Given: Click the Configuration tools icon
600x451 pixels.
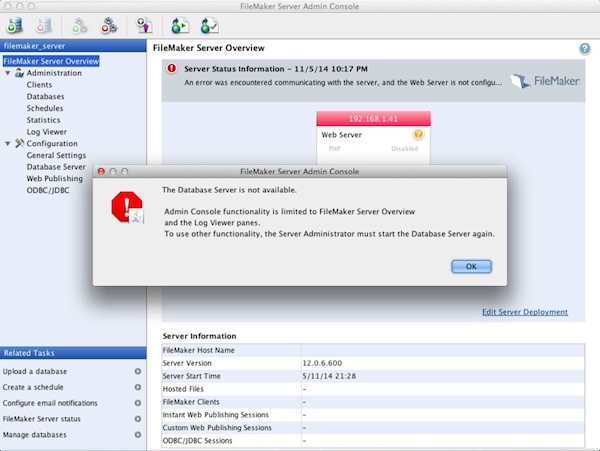Looking at the screenshot, I should 19,143.
